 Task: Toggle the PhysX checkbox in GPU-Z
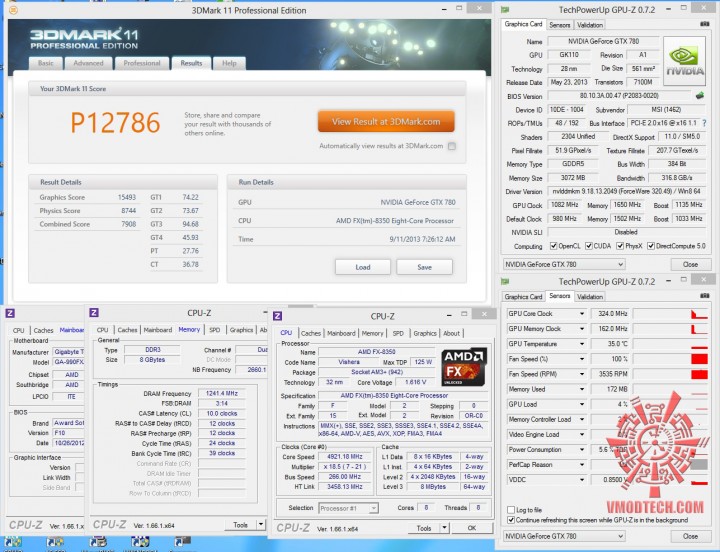[620, 246]
